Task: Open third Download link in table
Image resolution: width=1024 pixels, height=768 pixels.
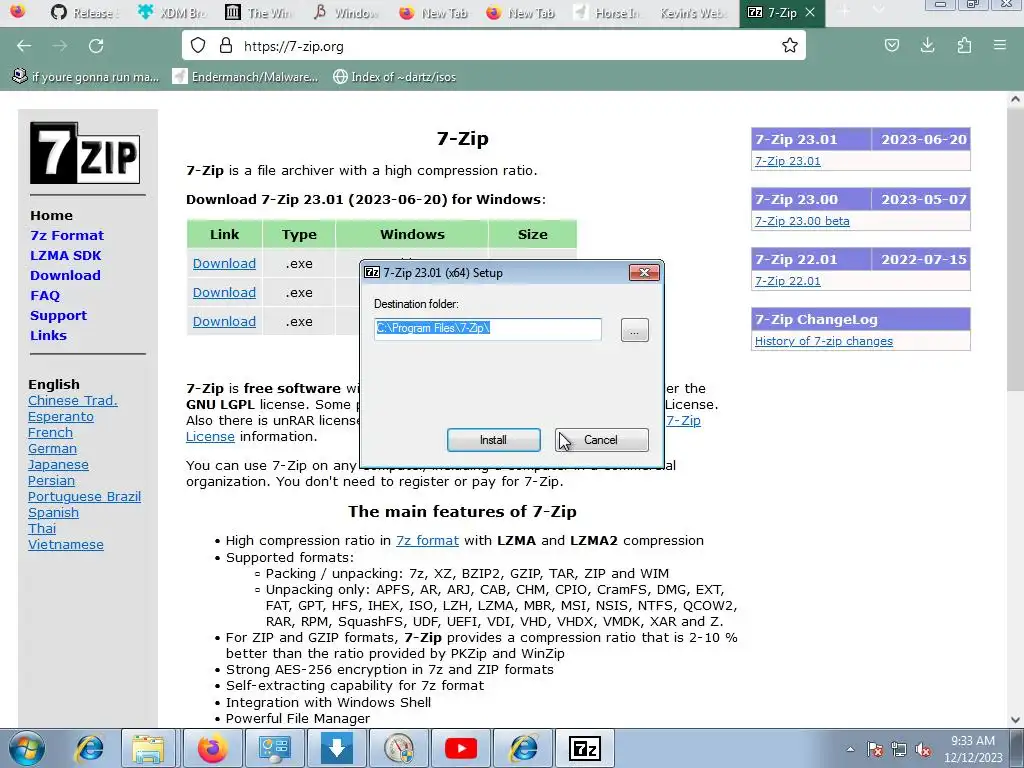Action: coord(224,321)
